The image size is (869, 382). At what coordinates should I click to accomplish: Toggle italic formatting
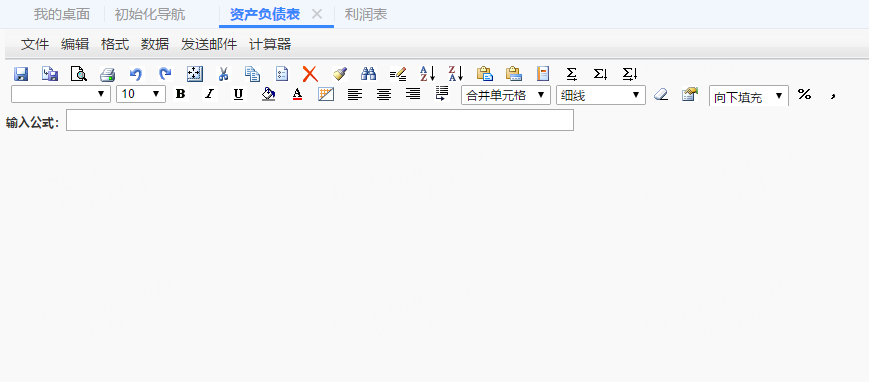click(209, 94)
